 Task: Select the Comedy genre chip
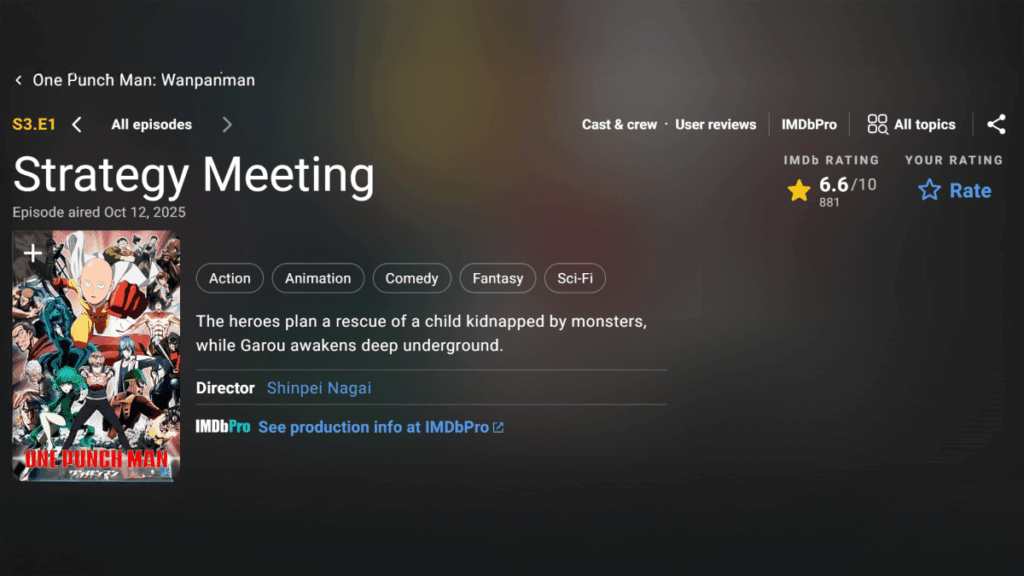(x=412, y=278)
